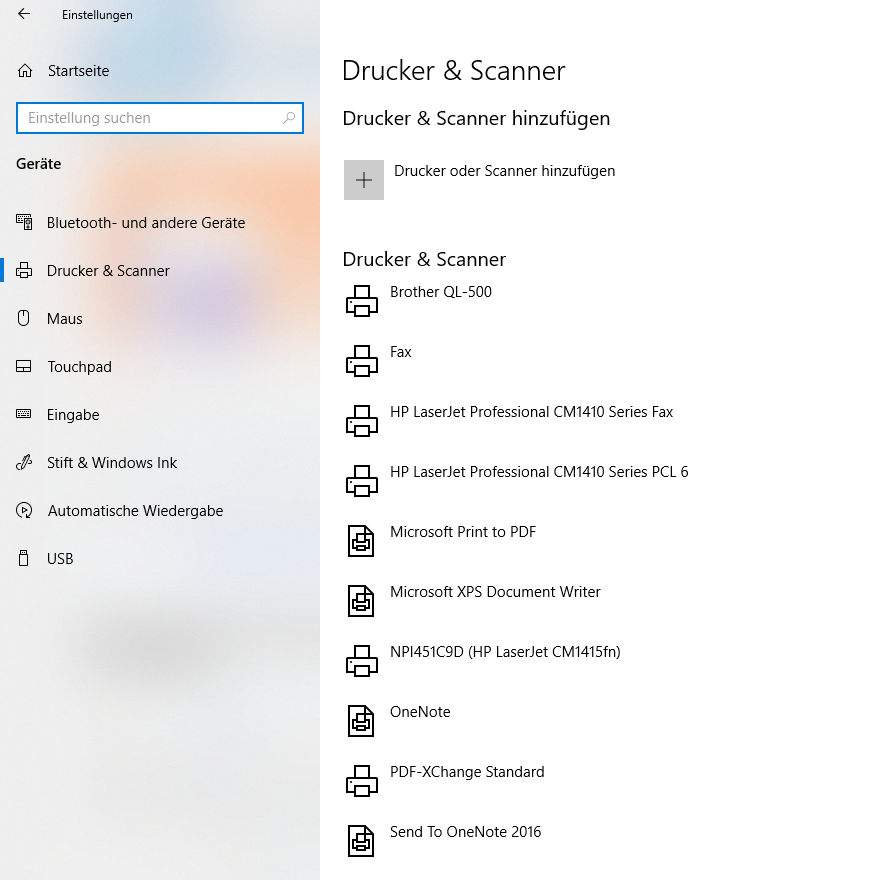Click the Stift & Windows Ink pen icon
The height and width of the screenshot is (880, 887).
coord(24,462)
